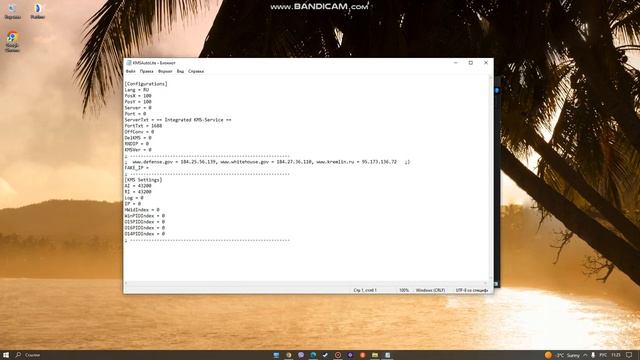Open the yellow round taskbar app

289,355
